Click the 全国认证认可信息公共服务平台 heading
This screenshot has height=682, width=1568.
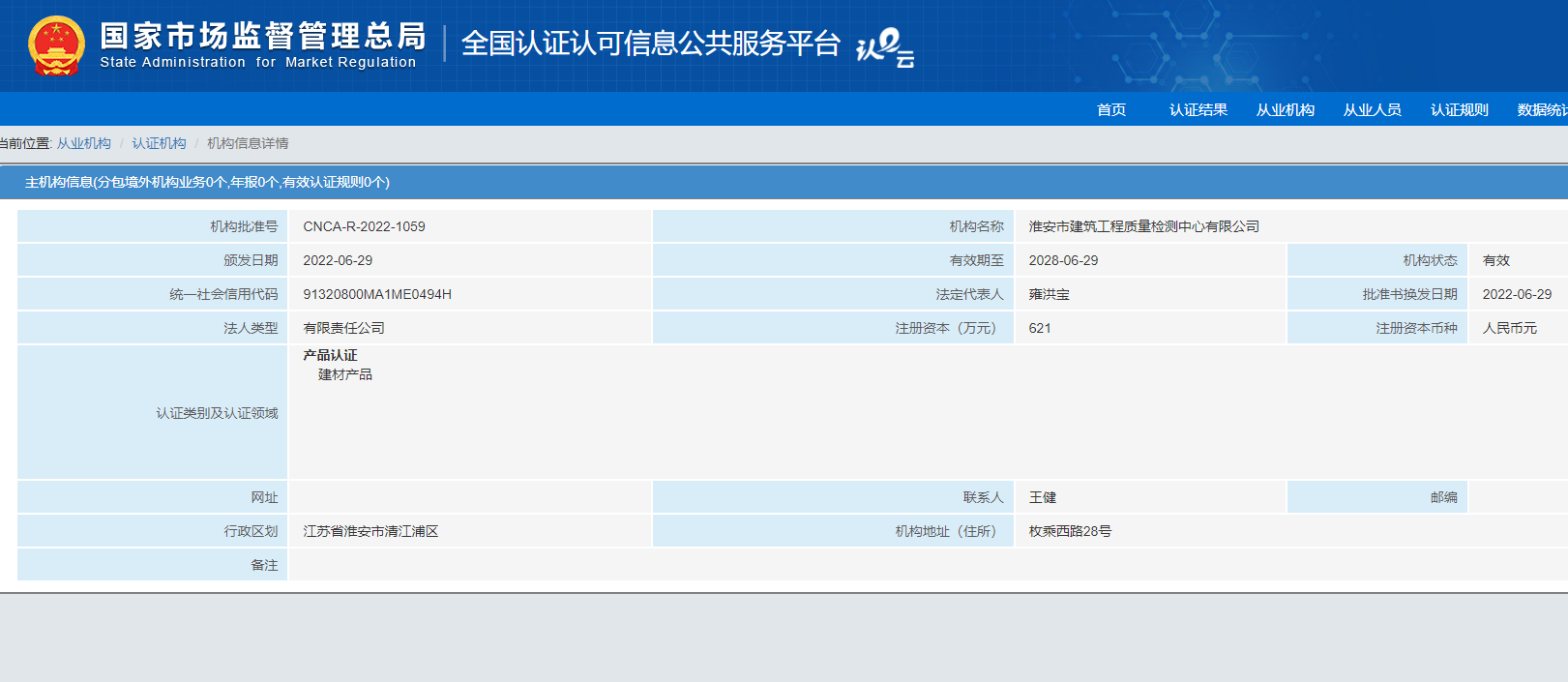[x=650, y=44]
